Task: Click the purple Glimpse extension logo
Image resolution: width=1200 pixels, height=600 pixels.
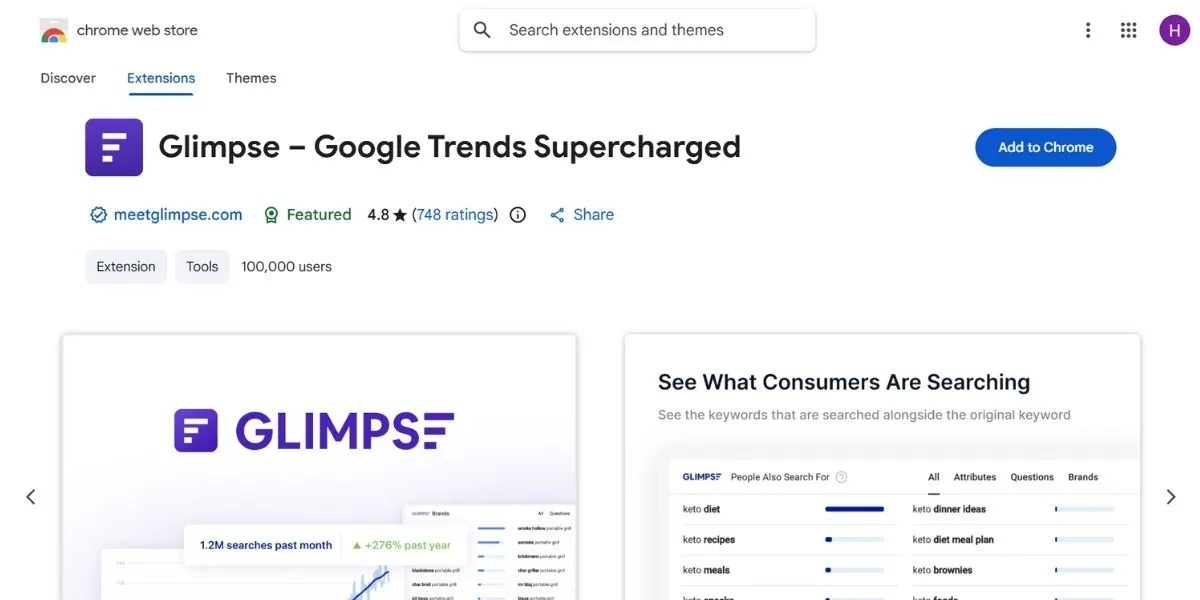Action: pyautogui.click(x=113, y=146)
